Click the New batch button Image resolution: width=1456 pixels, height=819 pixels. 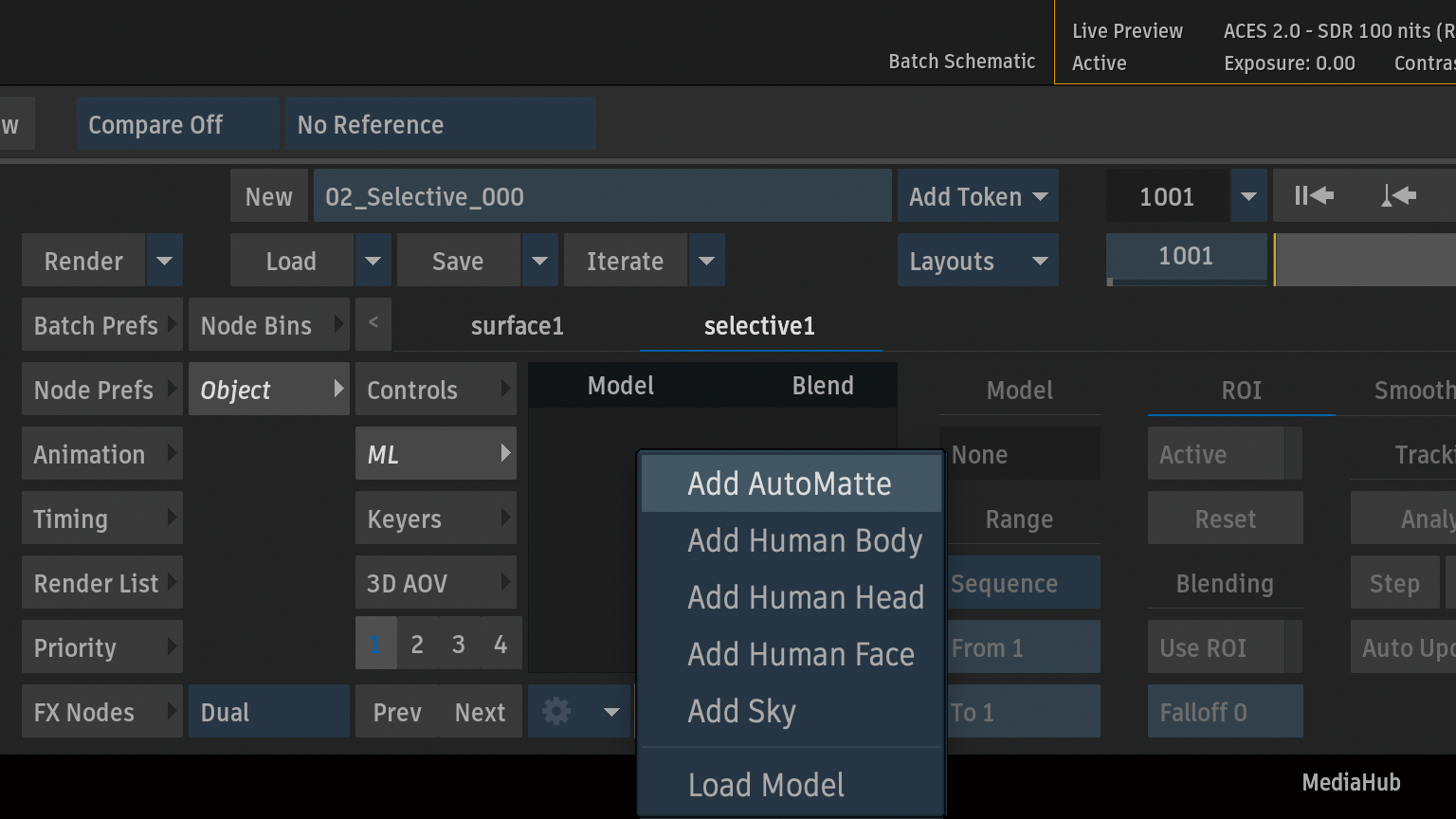click(268, 196)
